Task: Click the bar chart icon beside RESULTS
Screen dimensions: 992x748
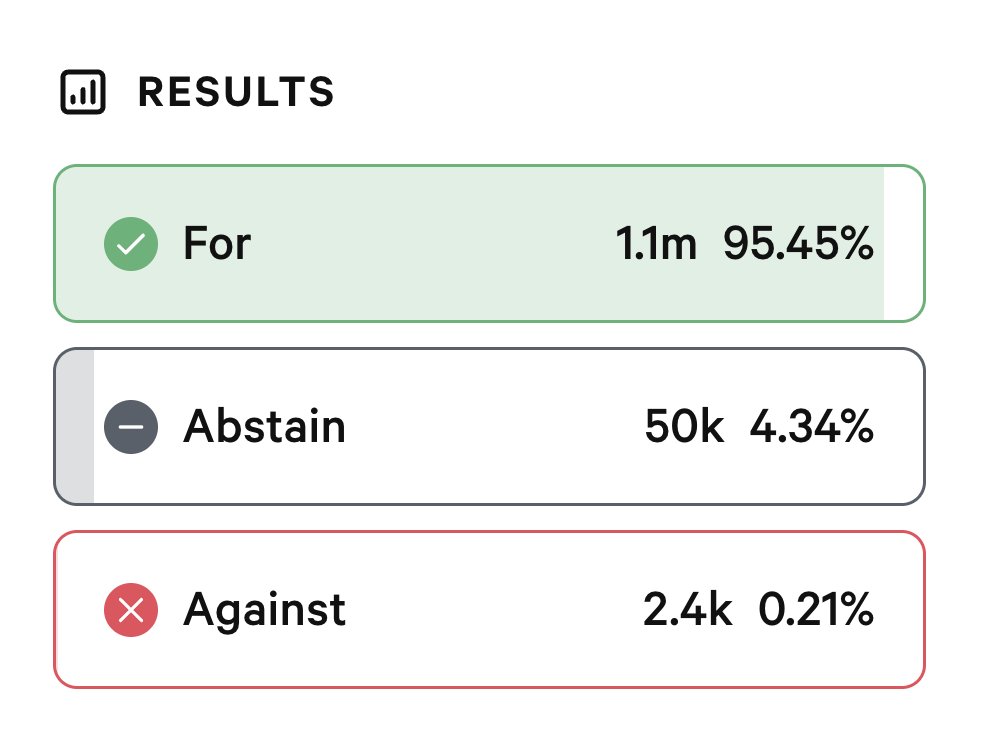Action: click(83, 92)
